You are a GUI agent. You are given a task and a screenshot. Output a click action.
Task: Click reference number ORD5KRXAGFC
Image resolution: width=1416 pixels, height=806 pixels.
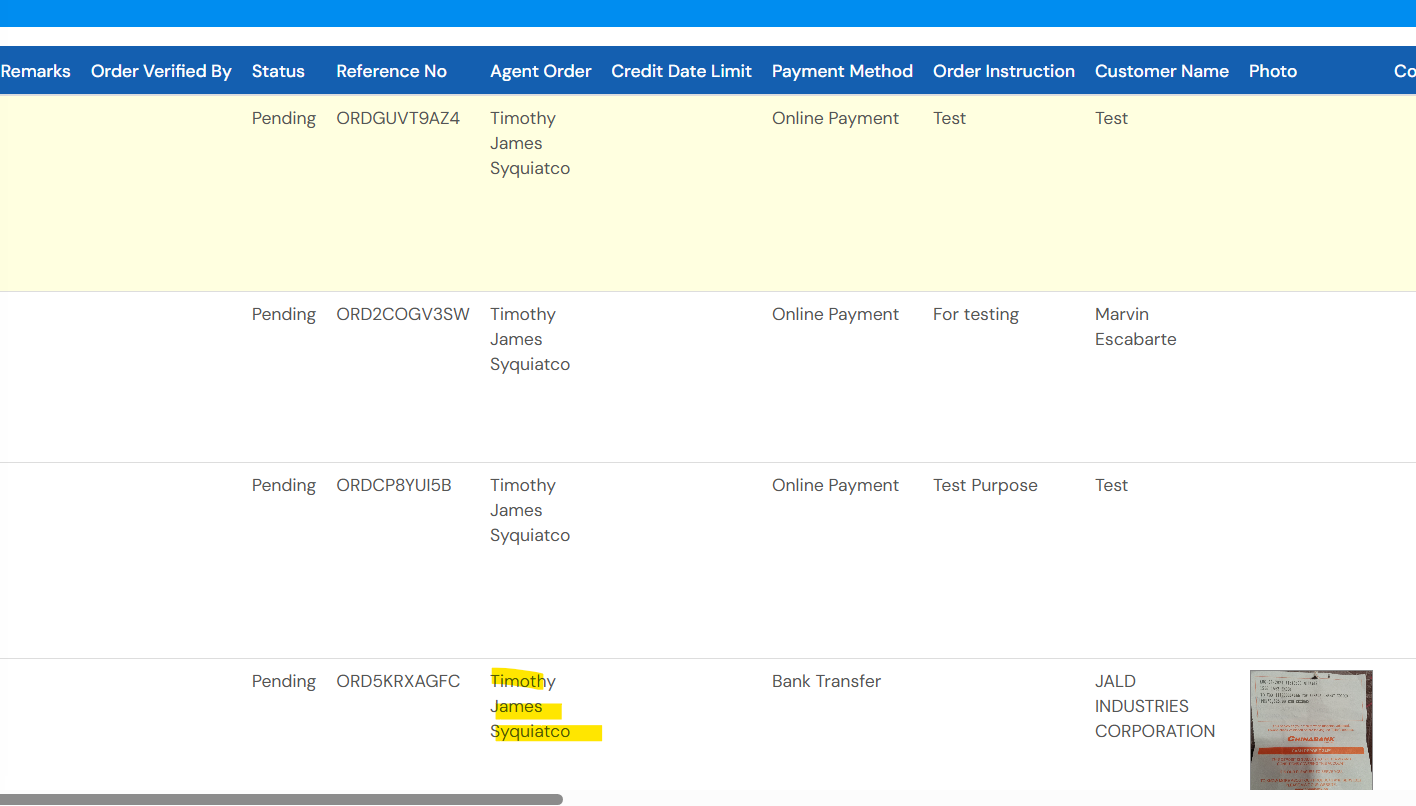click(x=398, y=681)
